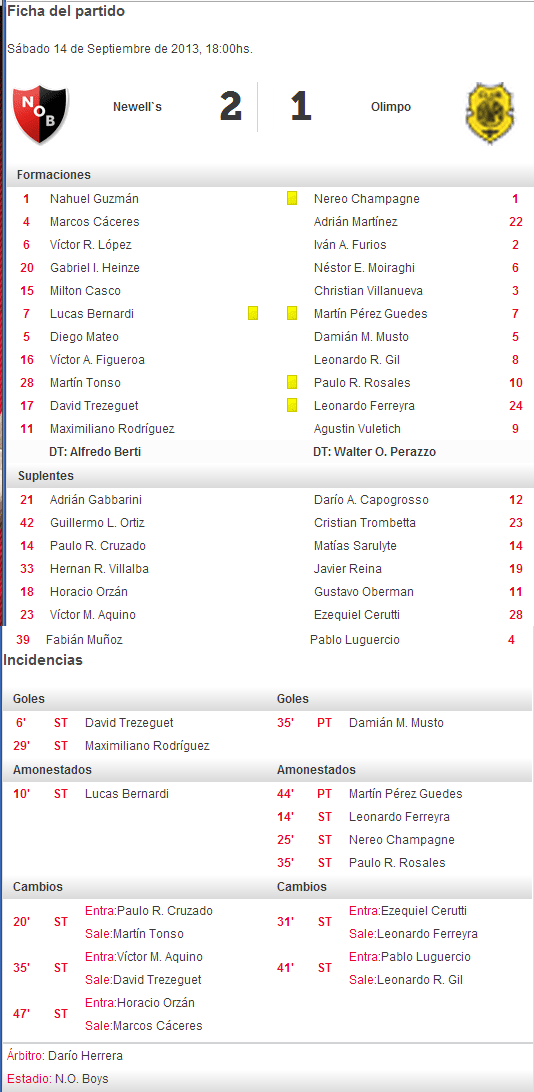Click the Newell's Old Boys team crest
The width and height of the screenshot is (534, 1092).
(41, 114)
